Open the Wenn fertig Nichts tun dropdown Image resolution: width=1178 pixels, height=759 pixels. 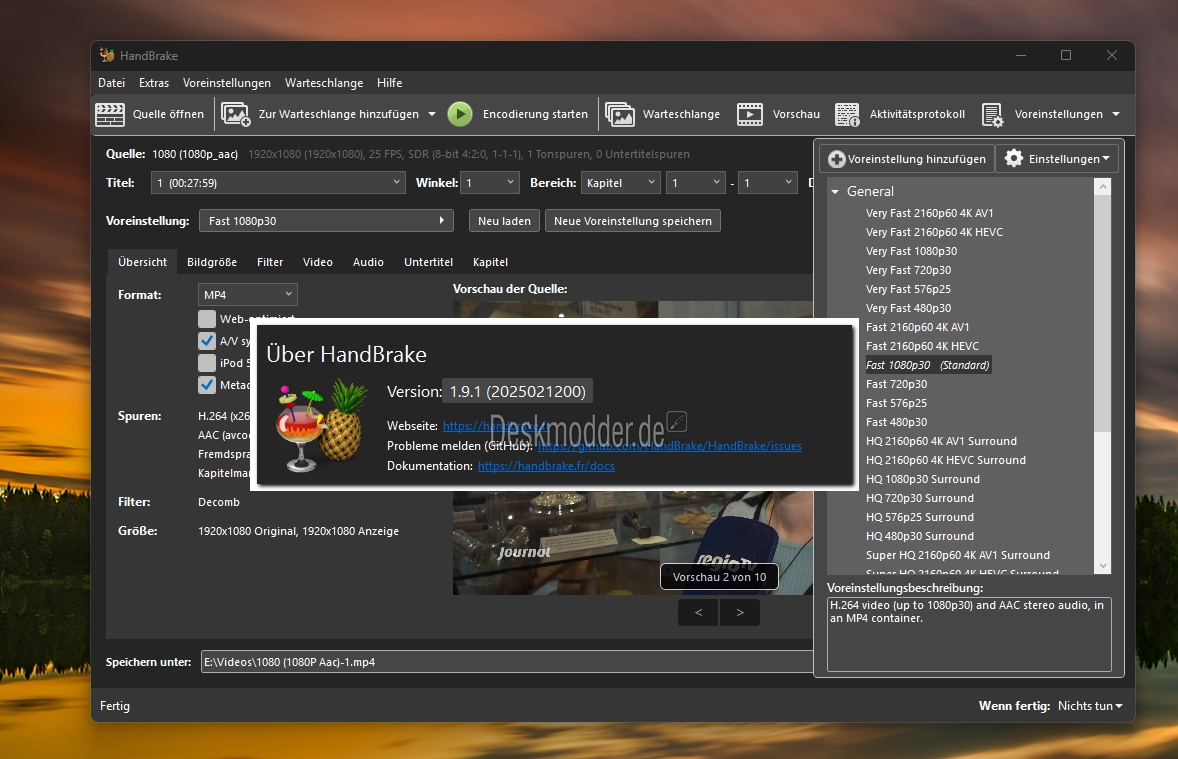click(1090, 706)
